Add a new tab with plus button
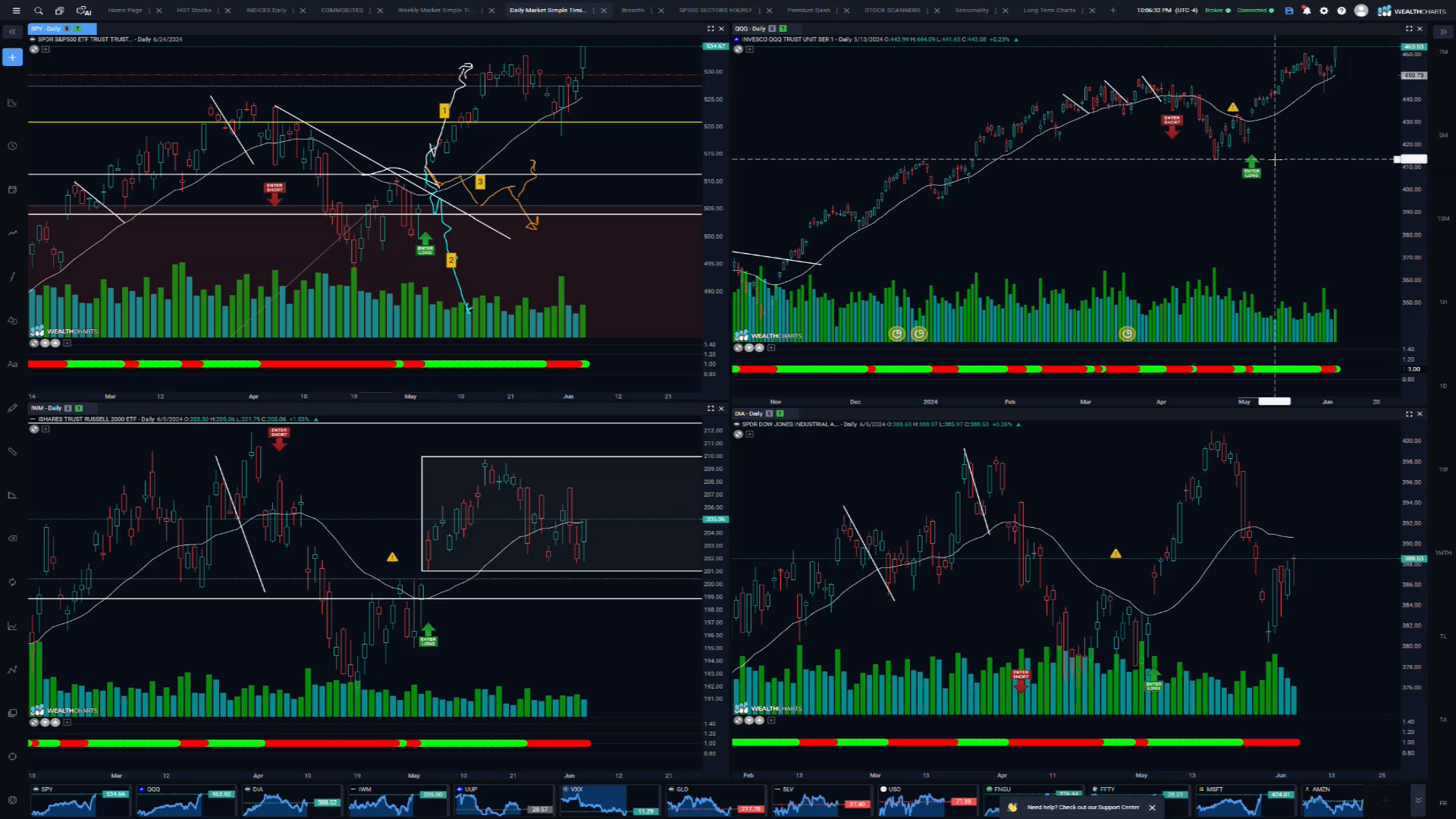Screen dimensions: 1456x819 pyautogui.click(x=1113, y=11)
